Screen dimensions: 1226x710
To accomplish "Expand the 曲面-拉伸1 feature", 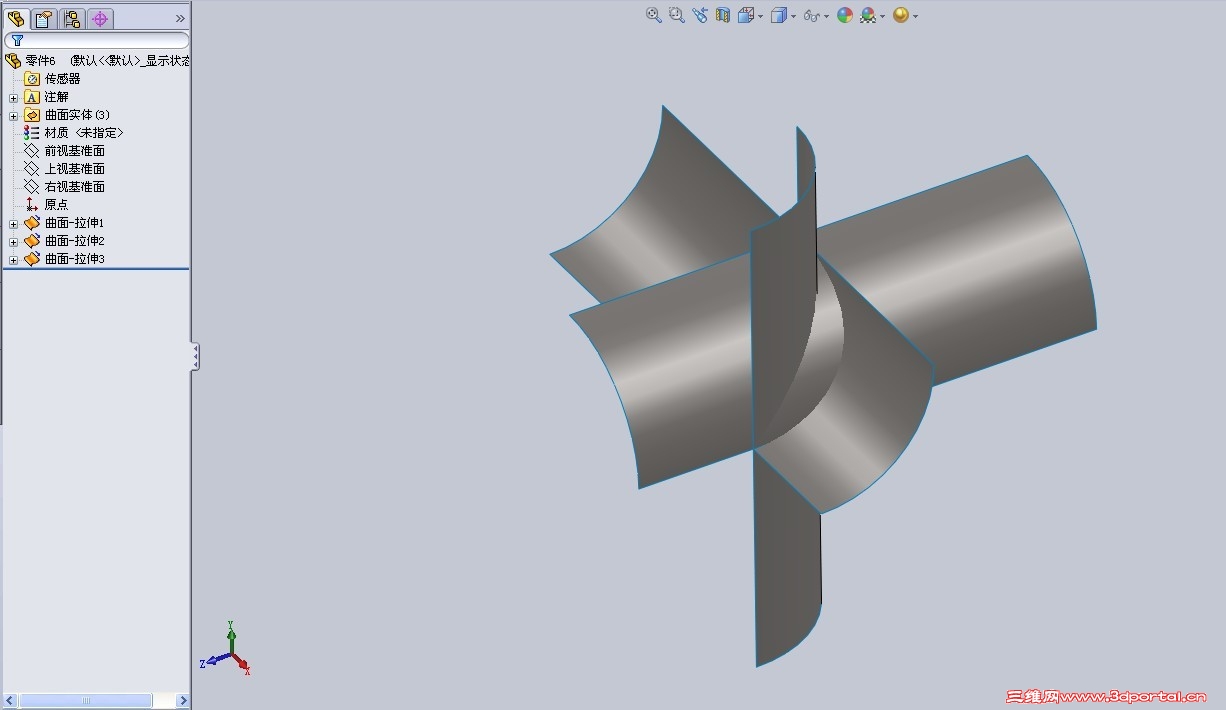I will coord(13,223).
